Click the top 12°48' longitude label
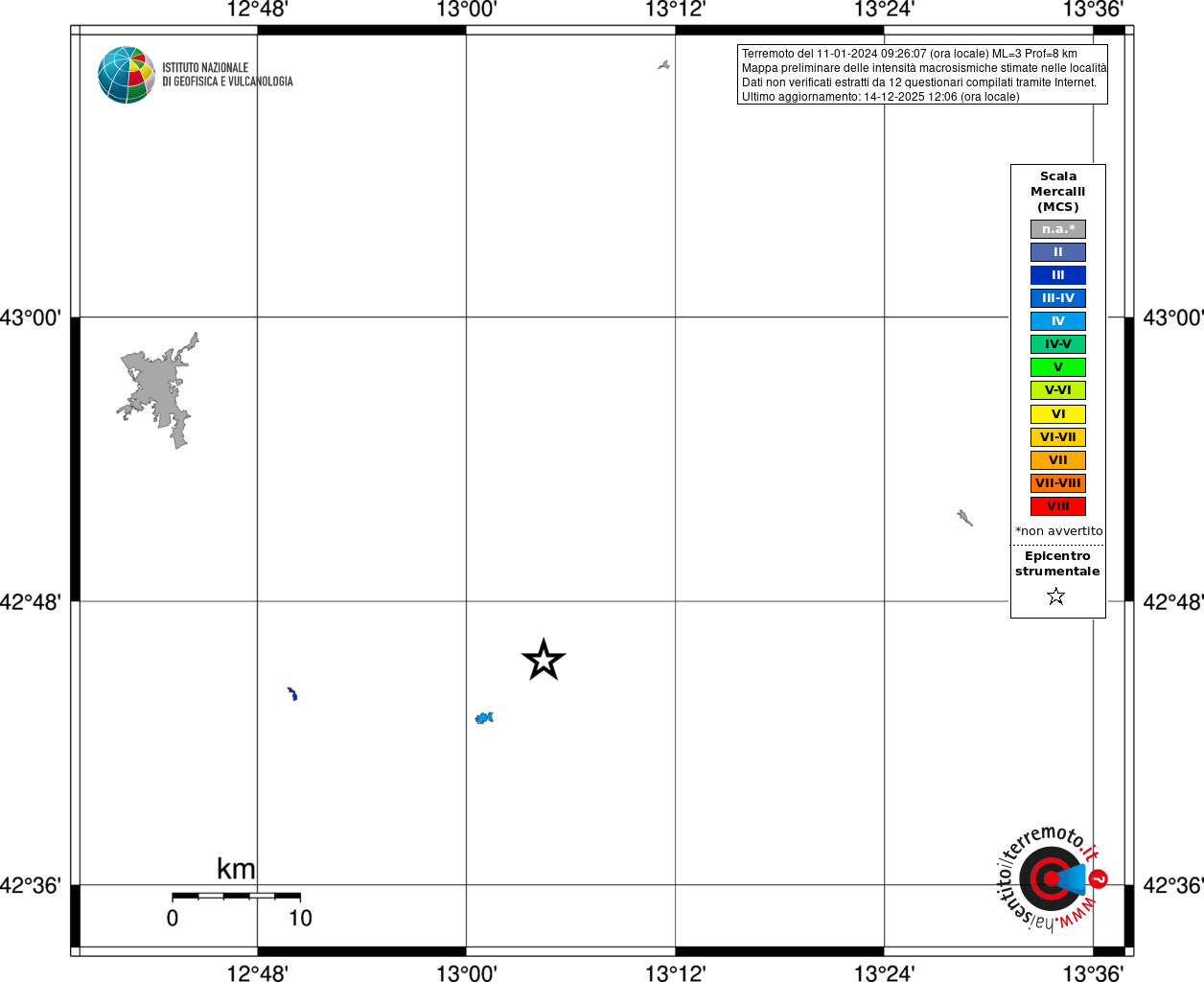Screen dimensions: 1204x982 click(x=257, y=10)
